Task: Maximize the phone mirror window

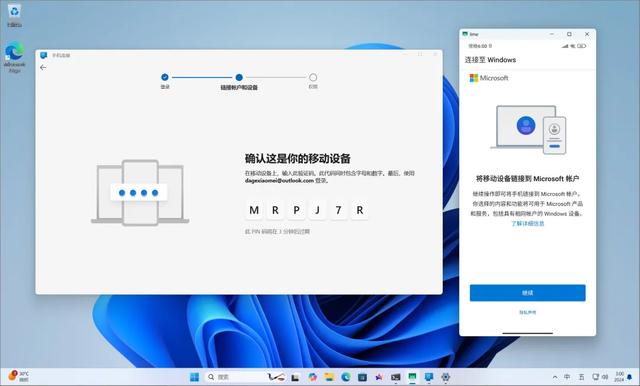Action: pyautogui.click(x=569, y=34)
